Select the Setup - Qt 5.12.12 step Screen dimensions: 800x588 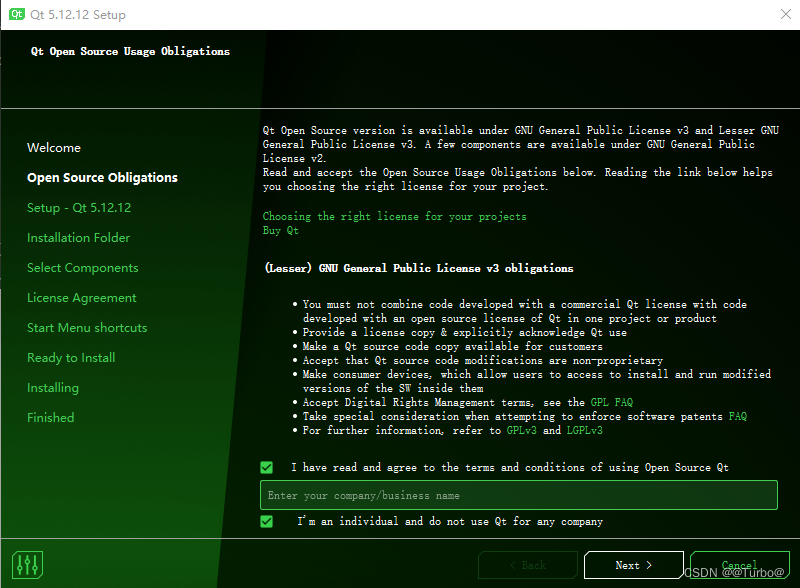pos(79,208)
